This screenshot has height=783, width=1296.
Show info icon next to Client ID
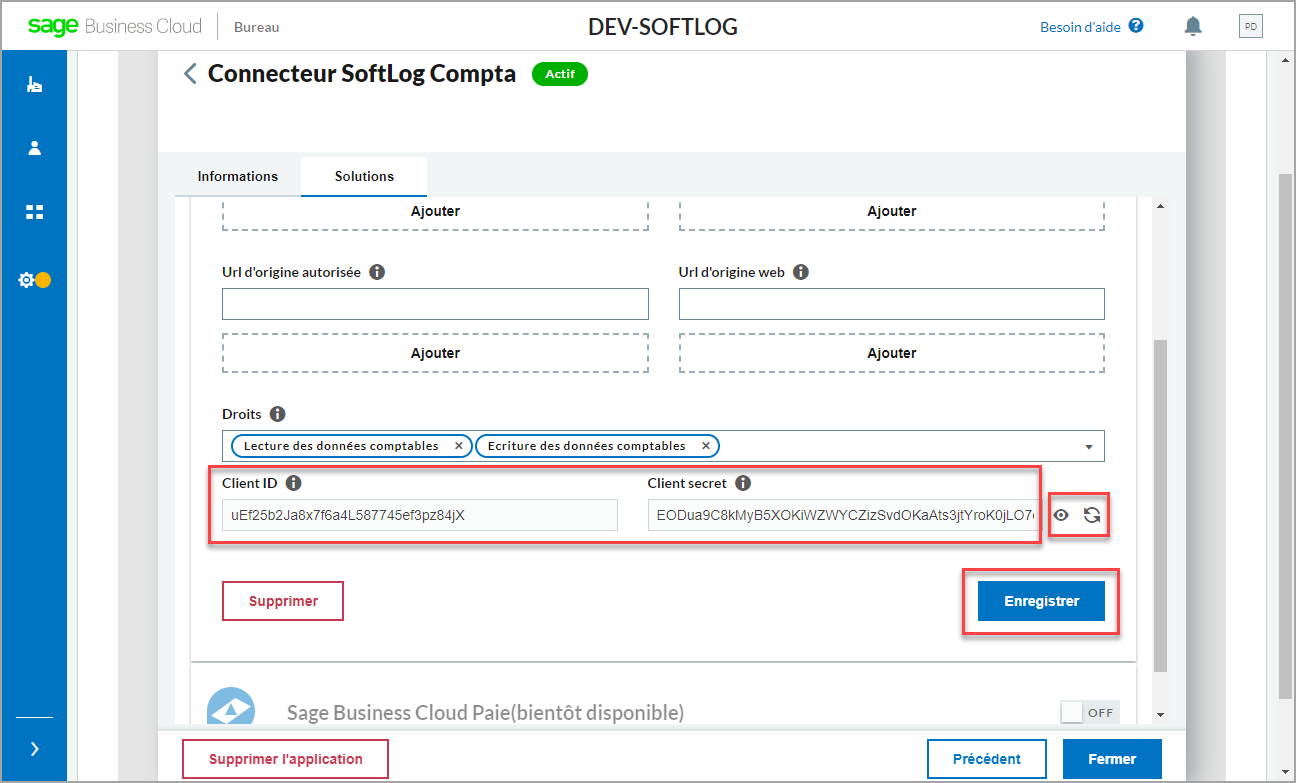click(x=293, y=483)
